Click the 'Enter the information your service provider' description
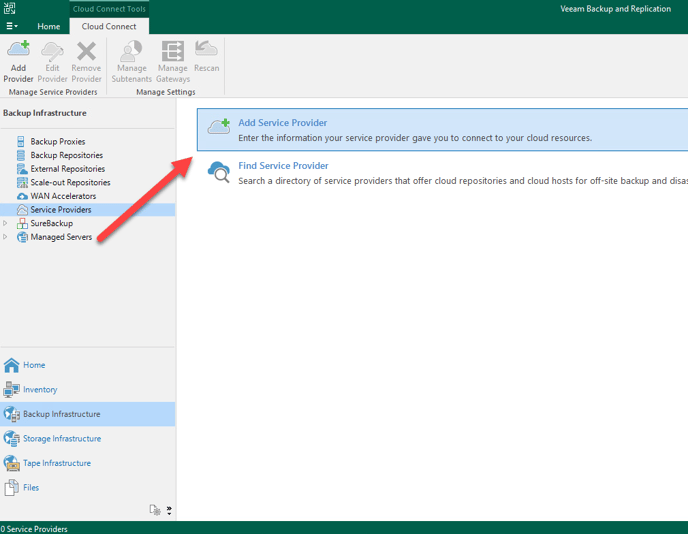Viewport: 688px width, 534px height. (x=415, y=138)
